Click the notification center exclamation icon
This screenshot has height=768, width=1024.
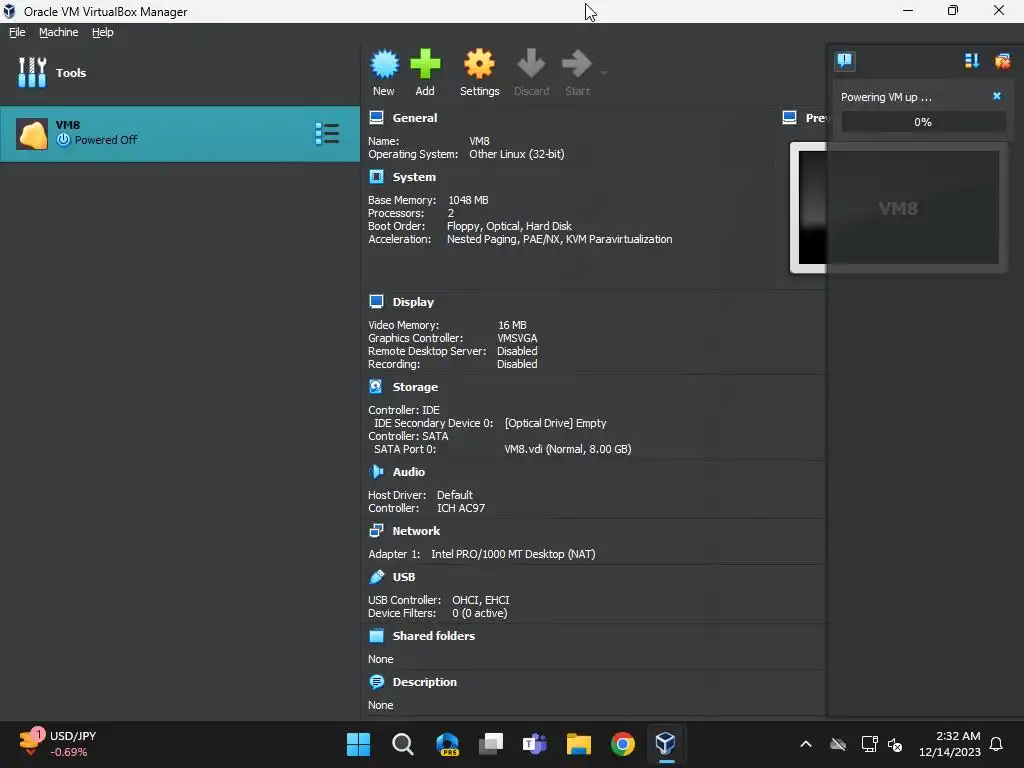(844, 61)
